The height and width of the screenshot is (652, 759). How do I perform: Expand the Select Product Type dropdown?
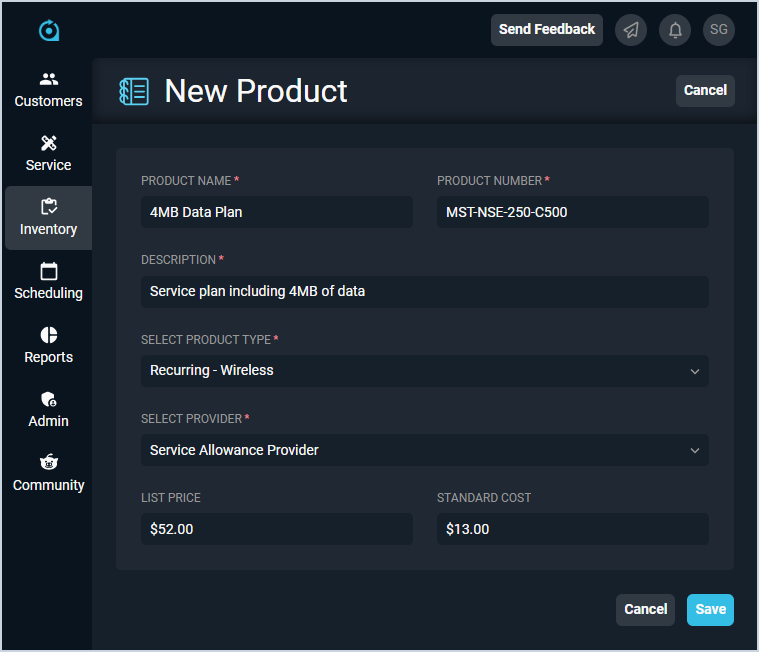point(424,371)
